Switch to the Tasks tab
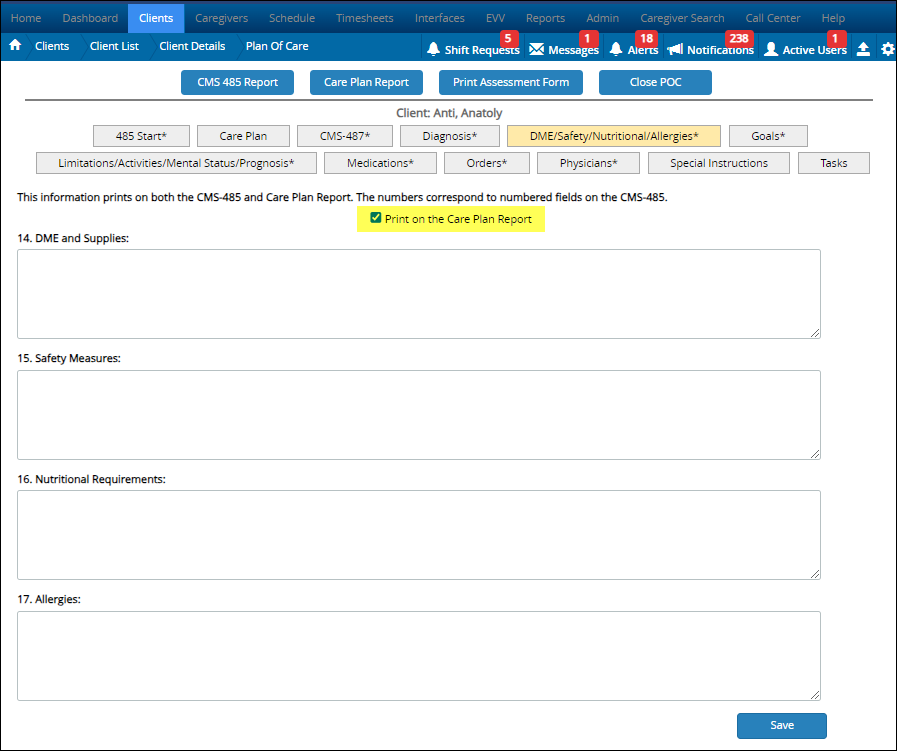Viewport: 897px width, 751px height. (x=834, y=163)
